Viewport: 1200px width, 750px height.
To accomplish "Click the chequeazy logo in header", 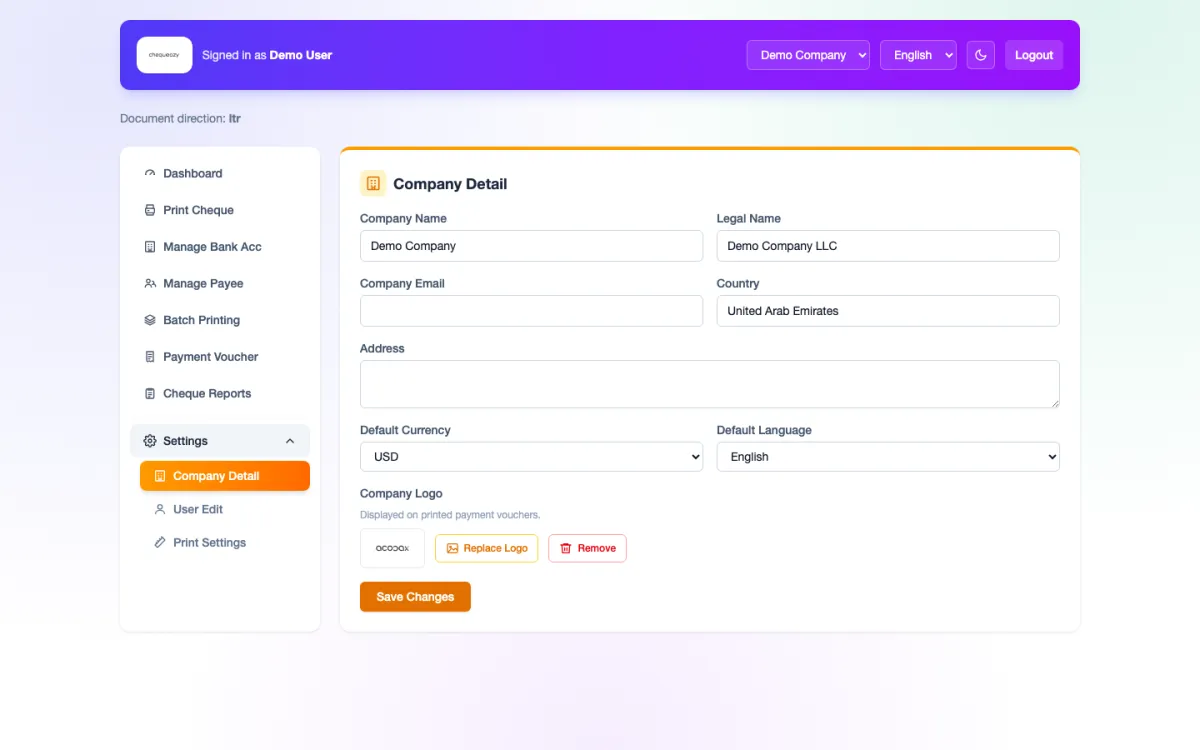I will tap(164, 55).
